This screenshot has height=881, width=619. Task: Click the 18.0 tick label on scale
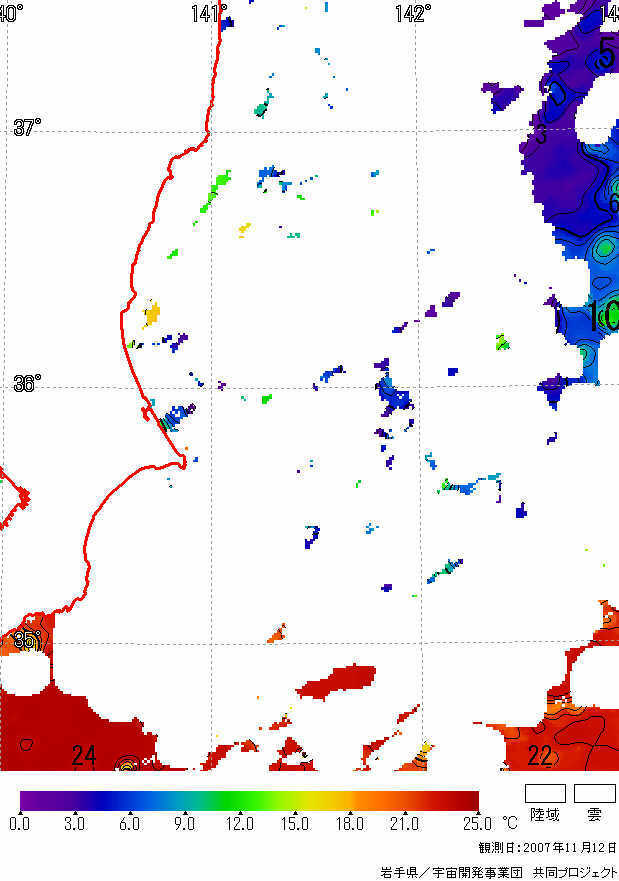pyautogui.click(x=350, y=824)
